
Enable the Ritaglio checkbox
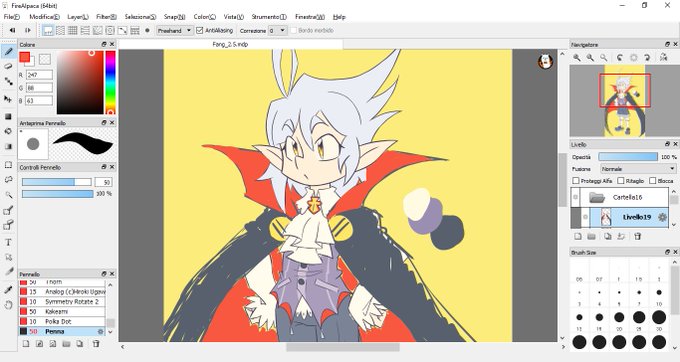pyautogui.click(x=621, y=180)
